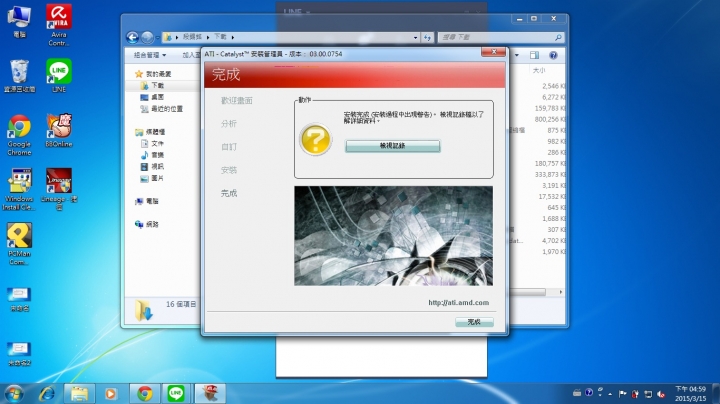Open Windows Media Player from the taskbar
This screenshot has width=720, height=404.
pyautogui.click(x=110, y=394)
